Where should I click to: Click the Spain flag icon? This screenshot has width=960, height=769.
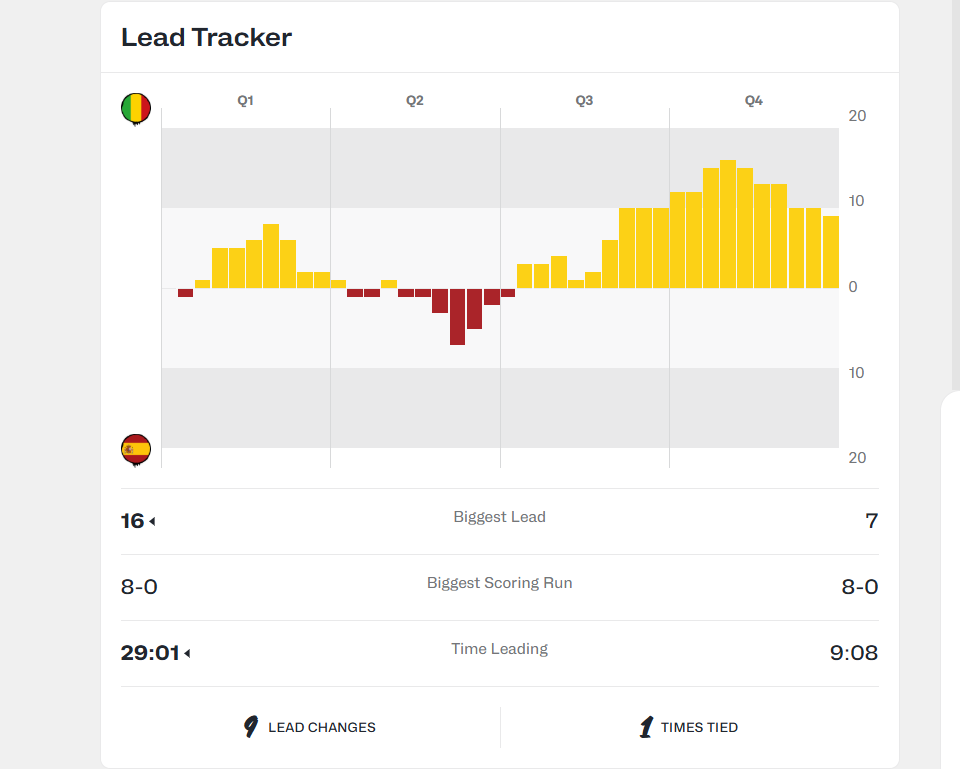tap(136, 450)
